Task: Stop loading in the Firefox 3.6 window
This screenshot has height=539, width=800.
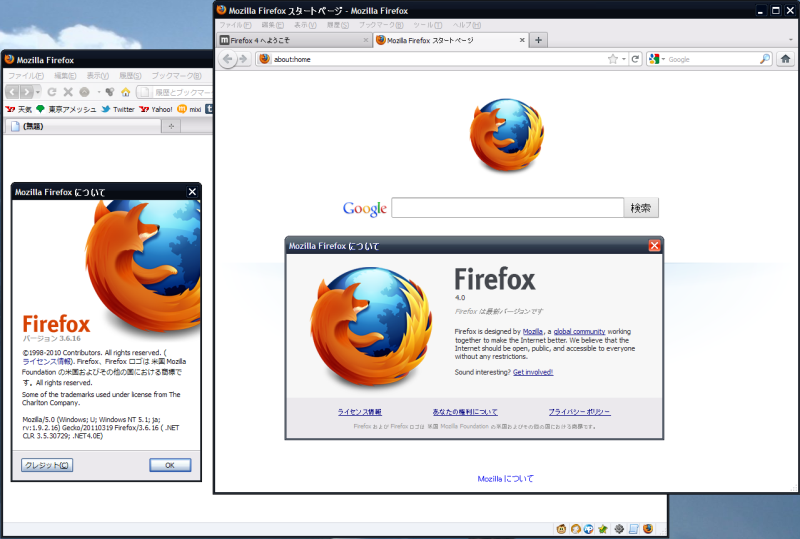Action: (x=68, y=92)
